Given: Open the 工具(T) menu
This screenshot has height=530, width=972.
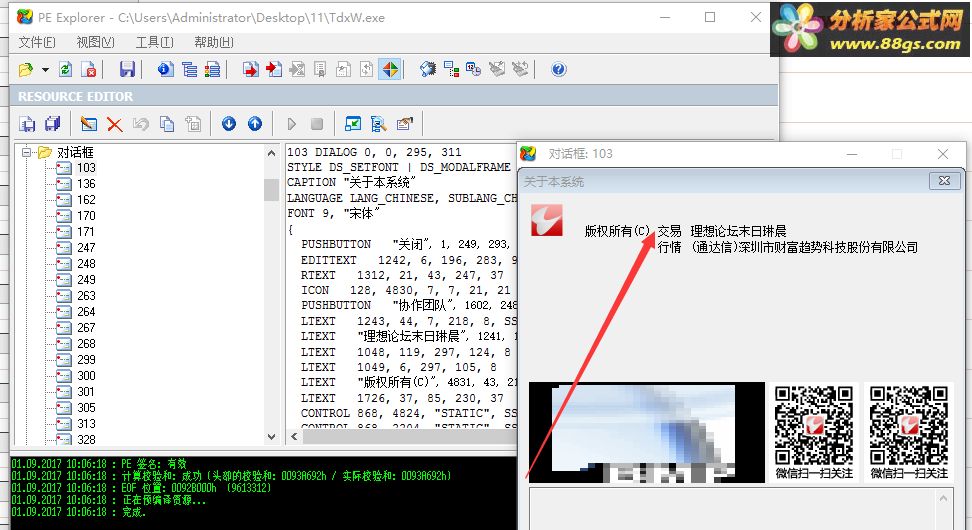Looking at the screenshot, I should click(154, 42).
